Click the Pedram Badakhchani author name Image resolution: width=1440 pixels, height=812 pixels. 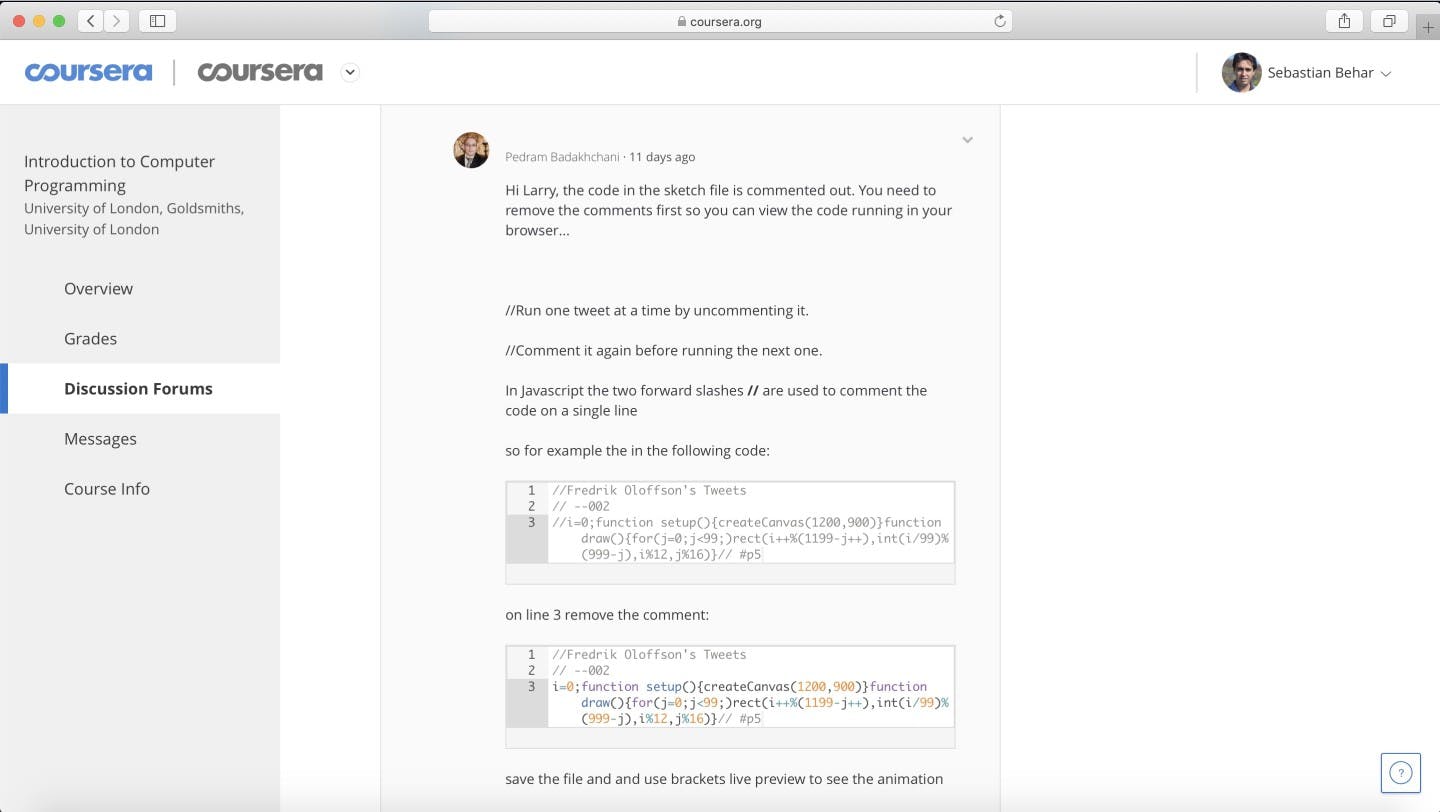tap(562, 157)
